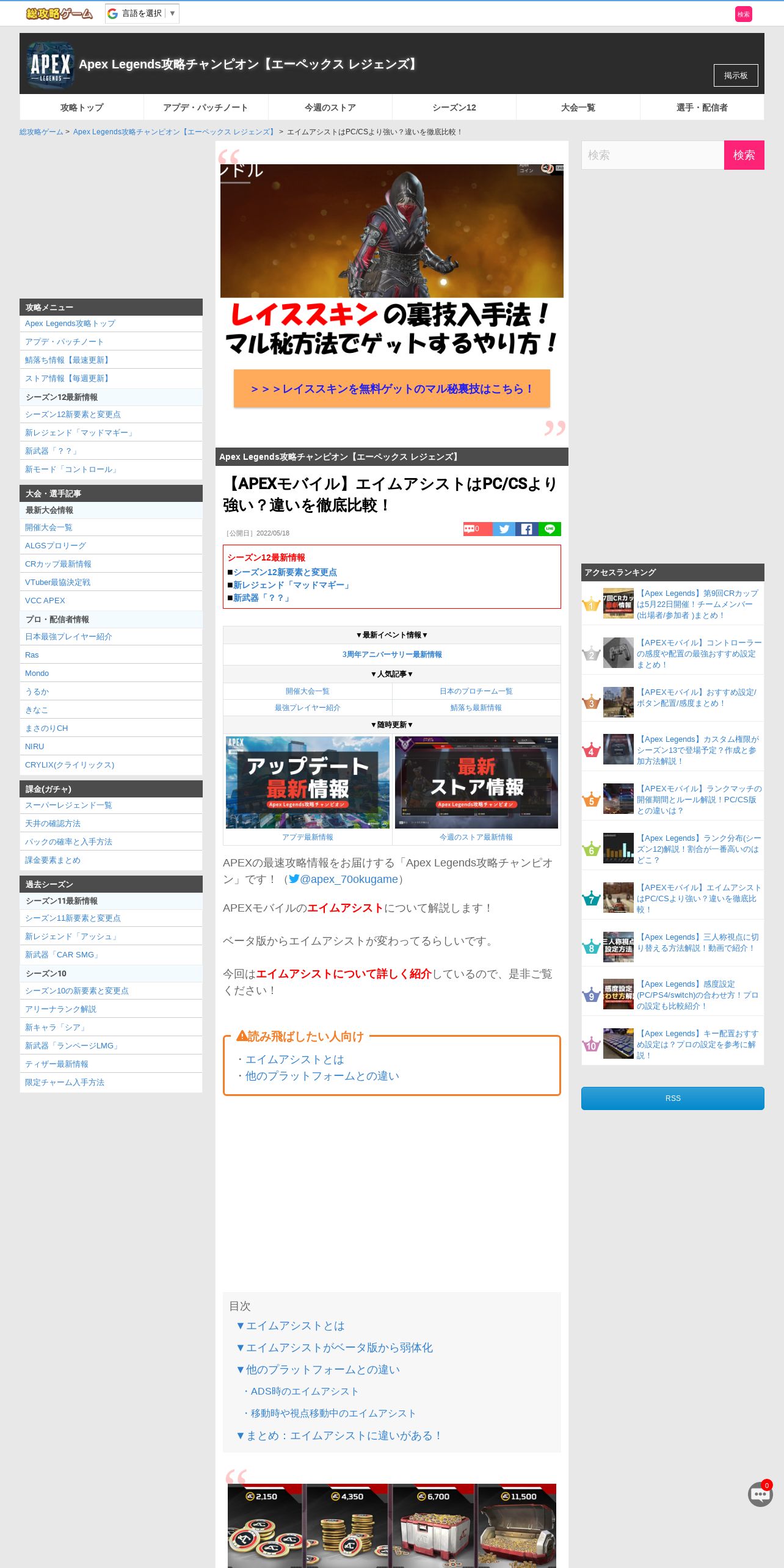Open 最強プレイヤー紹介 link in table
The image size is (784, 1568).
[308, 708]
